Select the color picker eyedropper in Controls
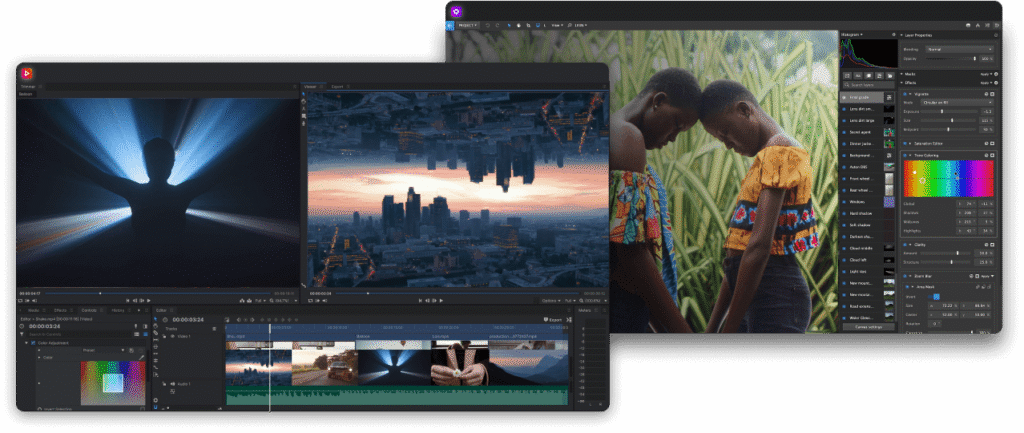 (142, 357)
